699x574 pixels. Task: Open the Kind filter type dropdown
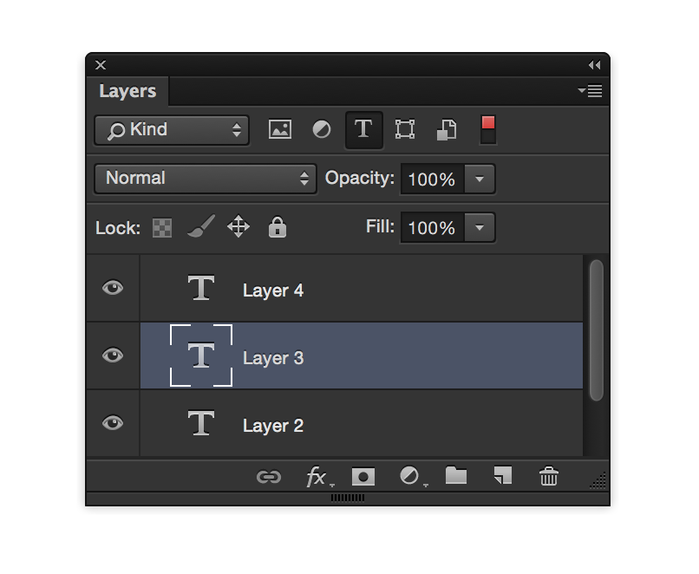[171, 130]
